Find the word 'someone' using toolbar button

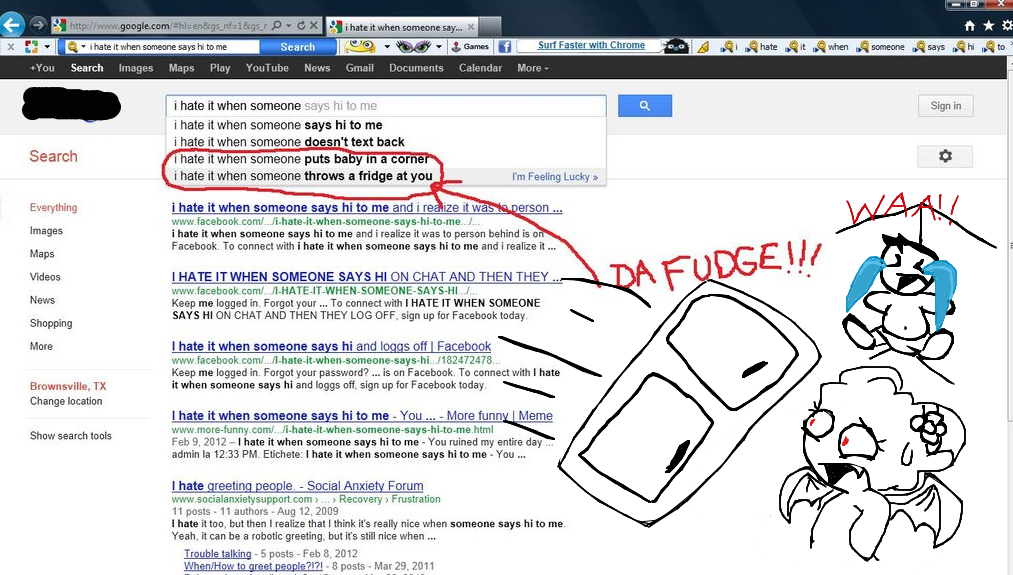coord(881,47)
